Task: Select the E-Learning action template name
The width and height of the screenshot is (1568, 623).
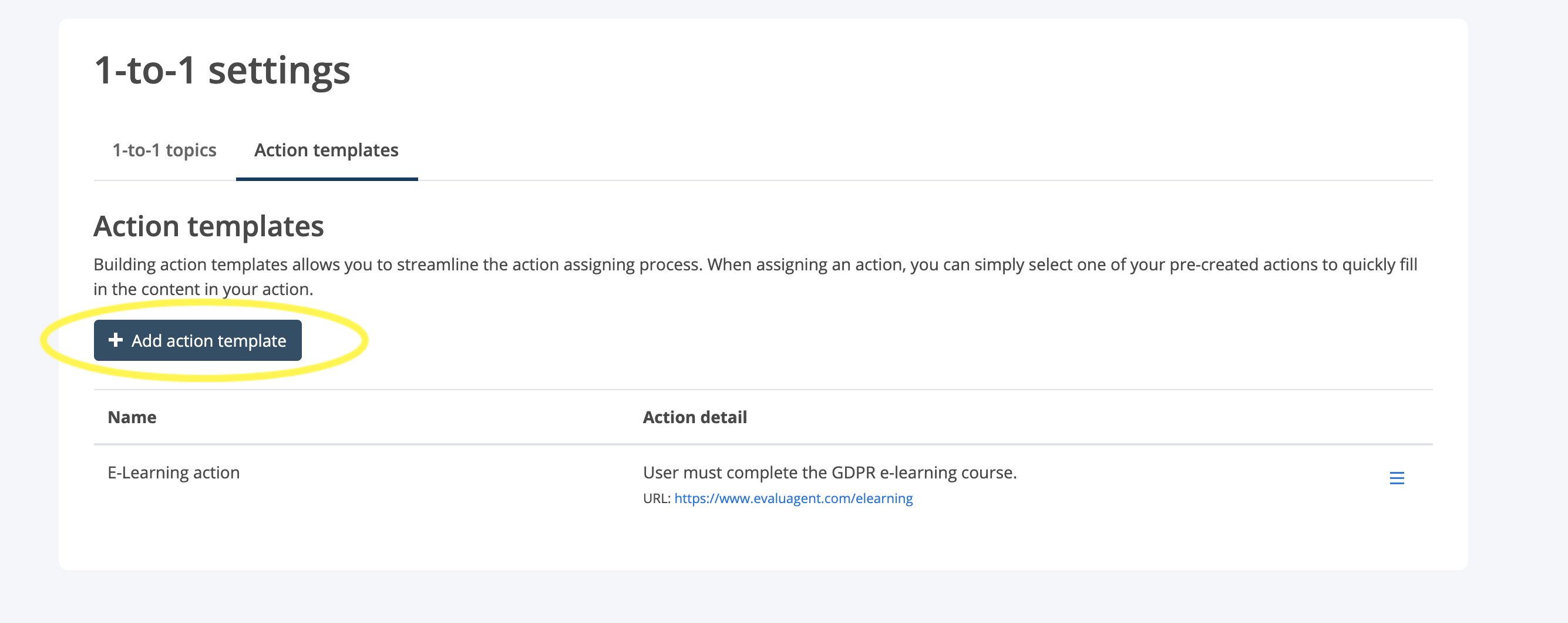Action: tap(173, 472)
